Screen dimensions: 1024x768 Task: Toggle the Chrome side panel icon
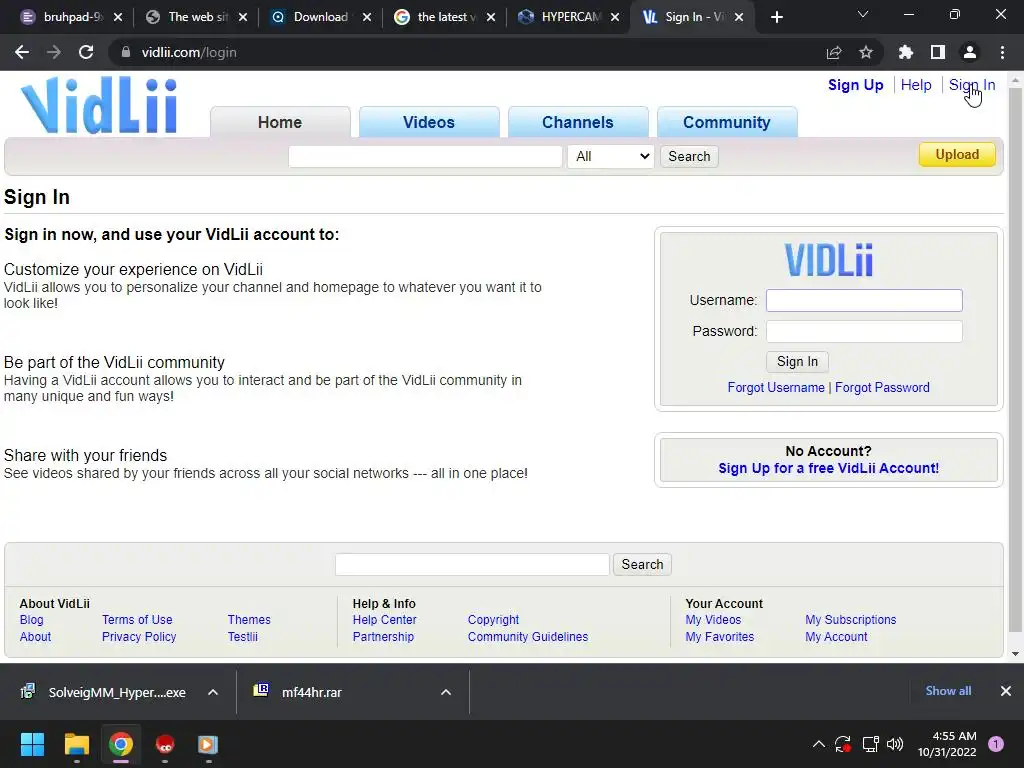pyautogui.click(x=938, y=52)
